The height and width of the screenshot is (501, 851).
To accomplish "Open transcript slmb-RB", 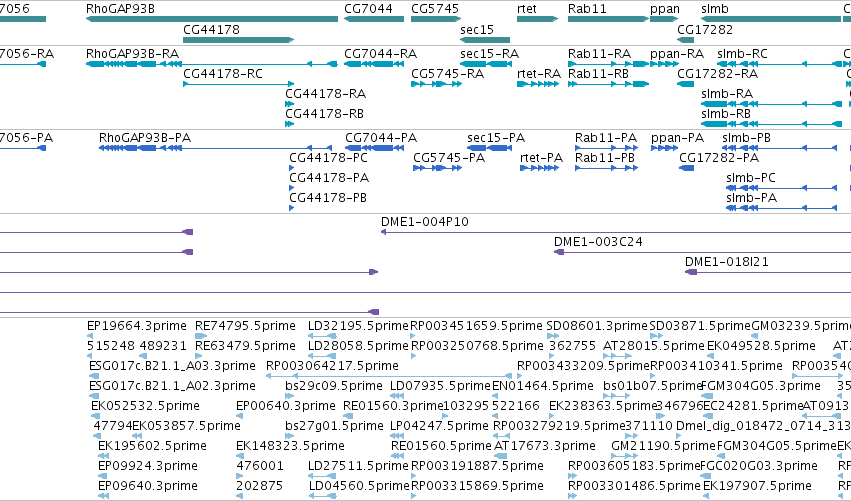I will (726, 114).
